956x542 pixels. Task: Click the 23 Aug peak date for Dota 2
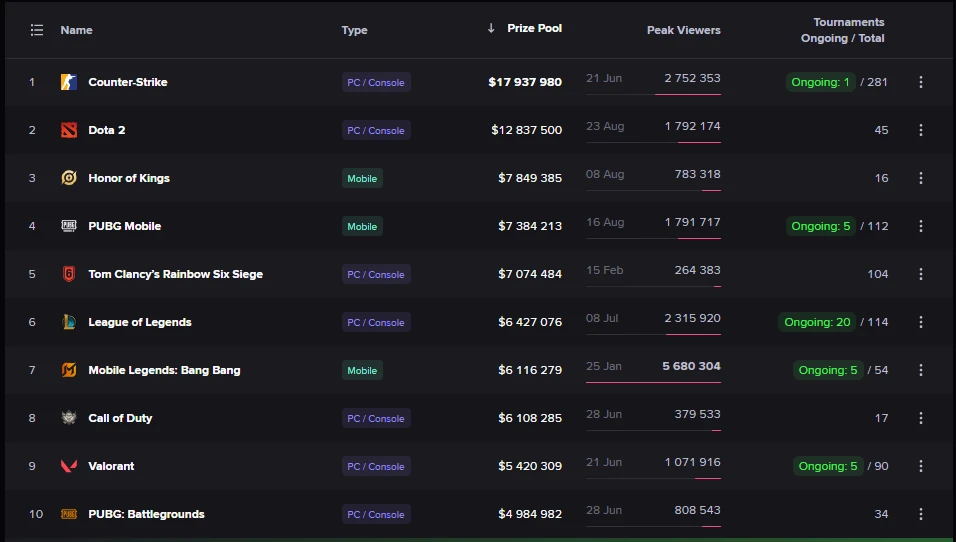pyautogui.click(x=605, y=126)
